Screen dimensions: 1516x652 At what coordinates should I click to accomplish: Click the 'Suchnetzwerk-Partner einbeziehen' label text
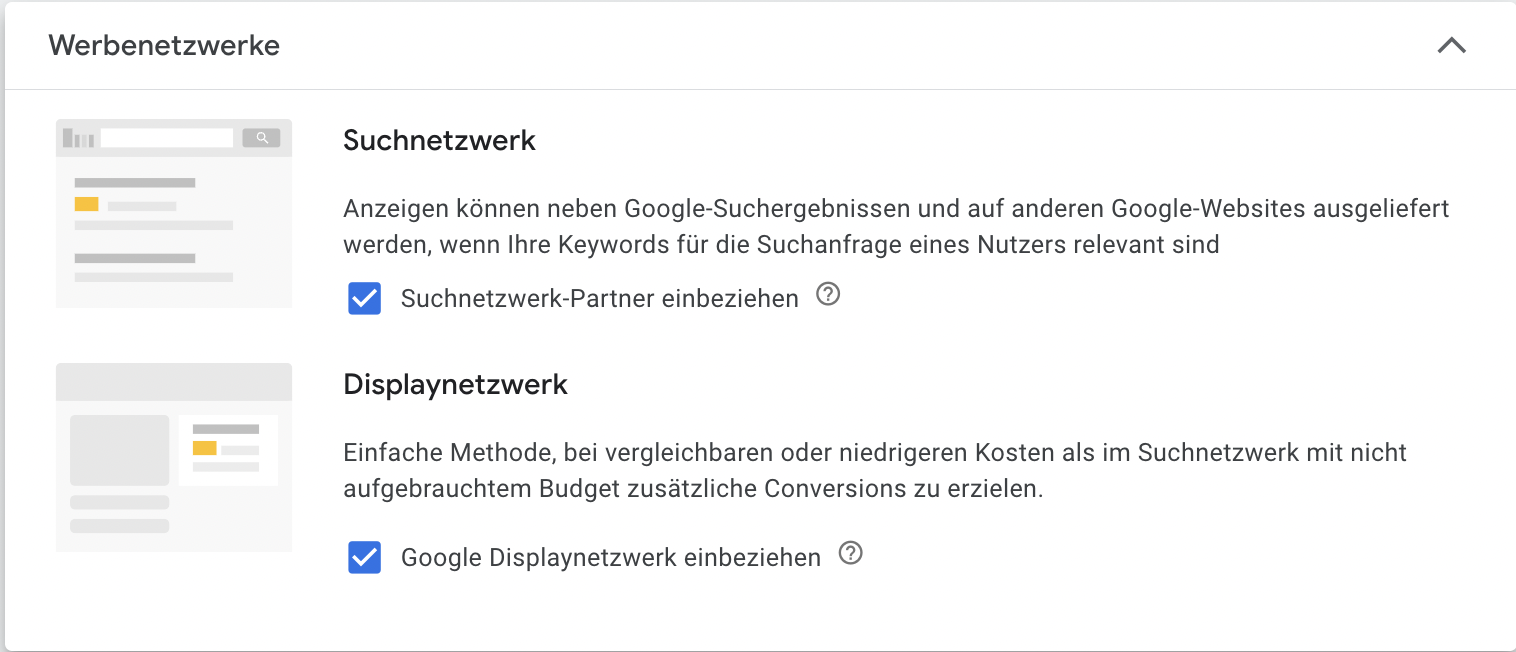click(600, 298)
